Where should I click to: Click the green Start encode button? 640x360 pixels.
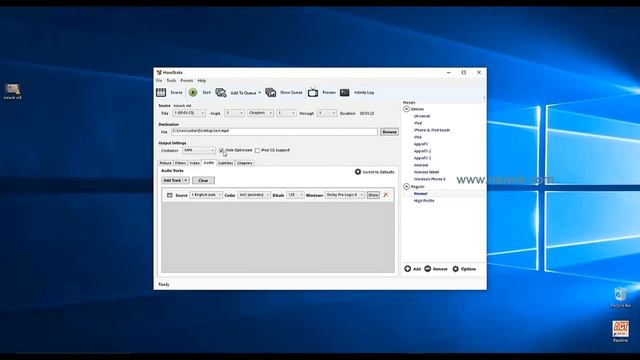click(x=193, y=93)
